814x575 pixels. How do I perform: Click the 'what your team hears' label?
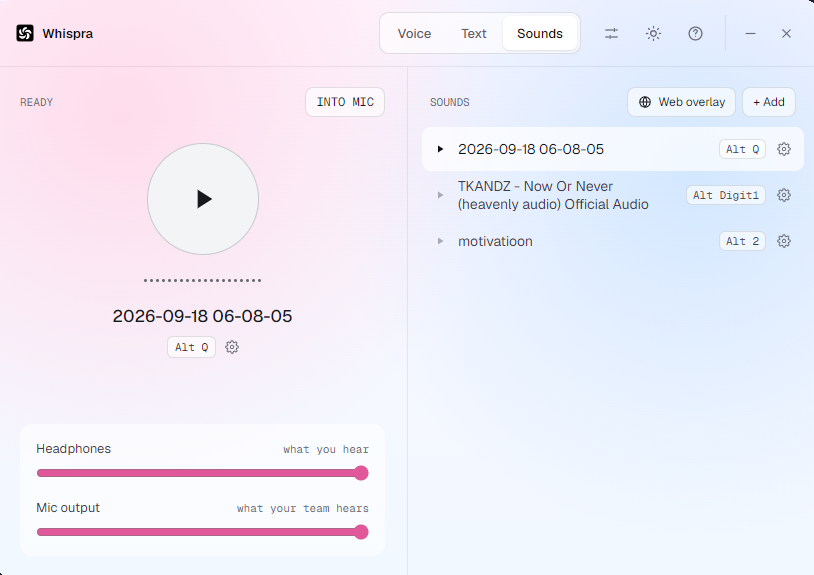pyautogui.click(x=303, y=509)
